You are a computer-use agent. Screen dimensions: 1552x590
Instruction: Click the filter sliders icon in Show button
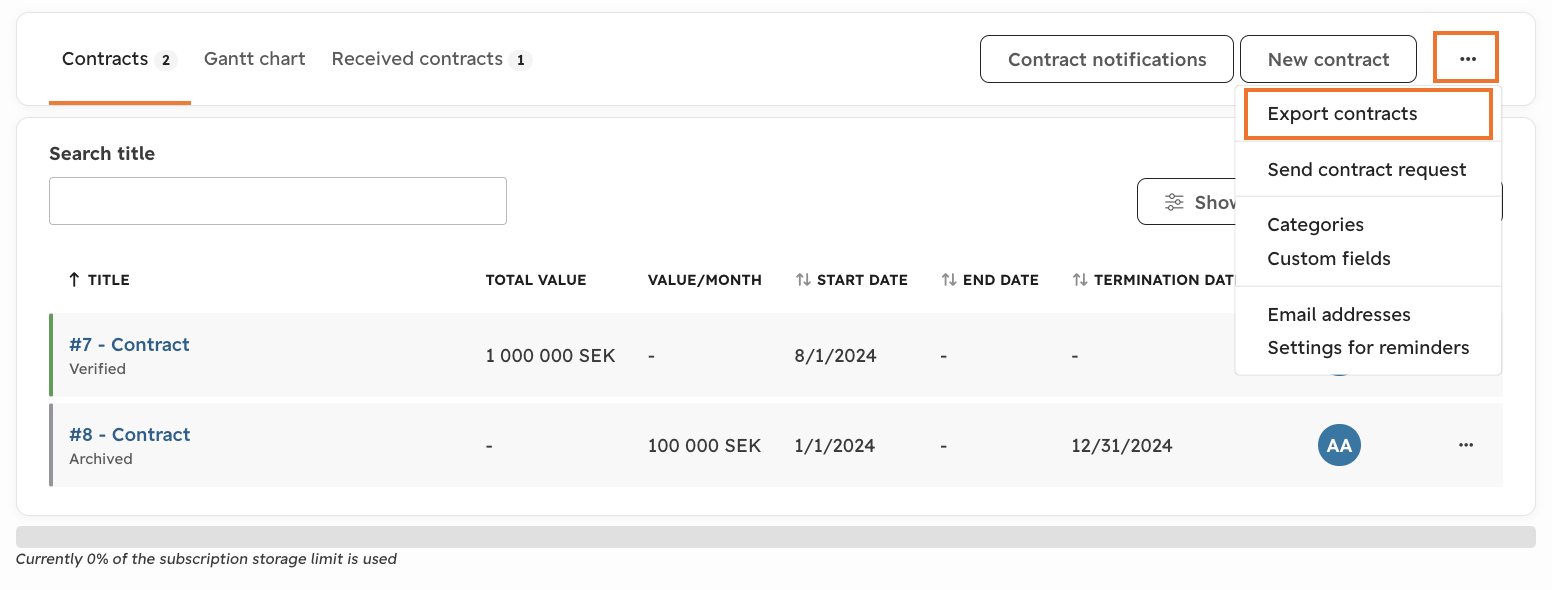(x=1174, y=202)
